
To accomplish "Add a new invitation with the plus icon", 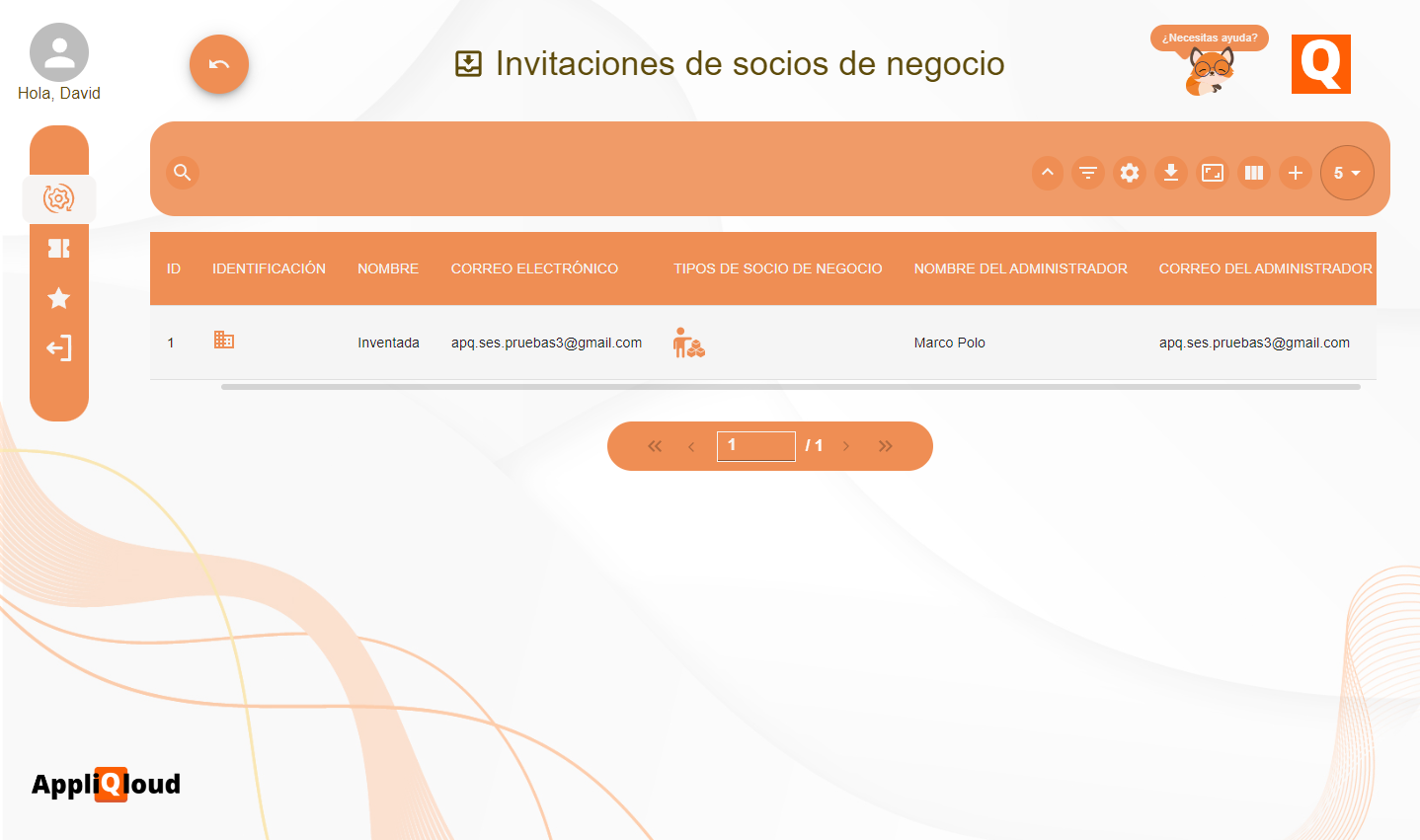I will tap(1296, 172).
